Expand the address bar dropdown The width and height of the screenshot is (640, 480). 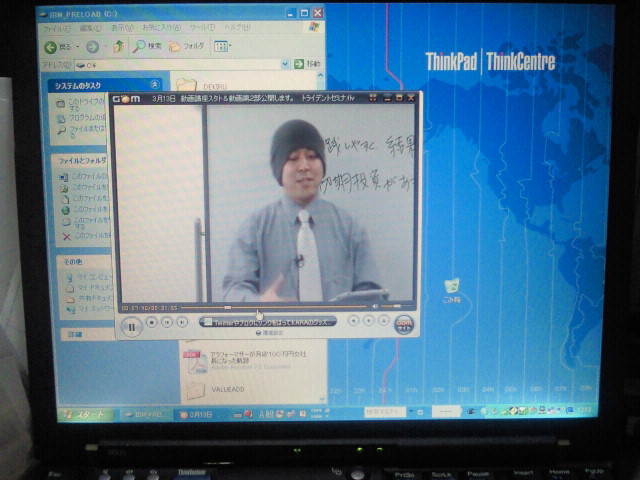coord(285,64)
